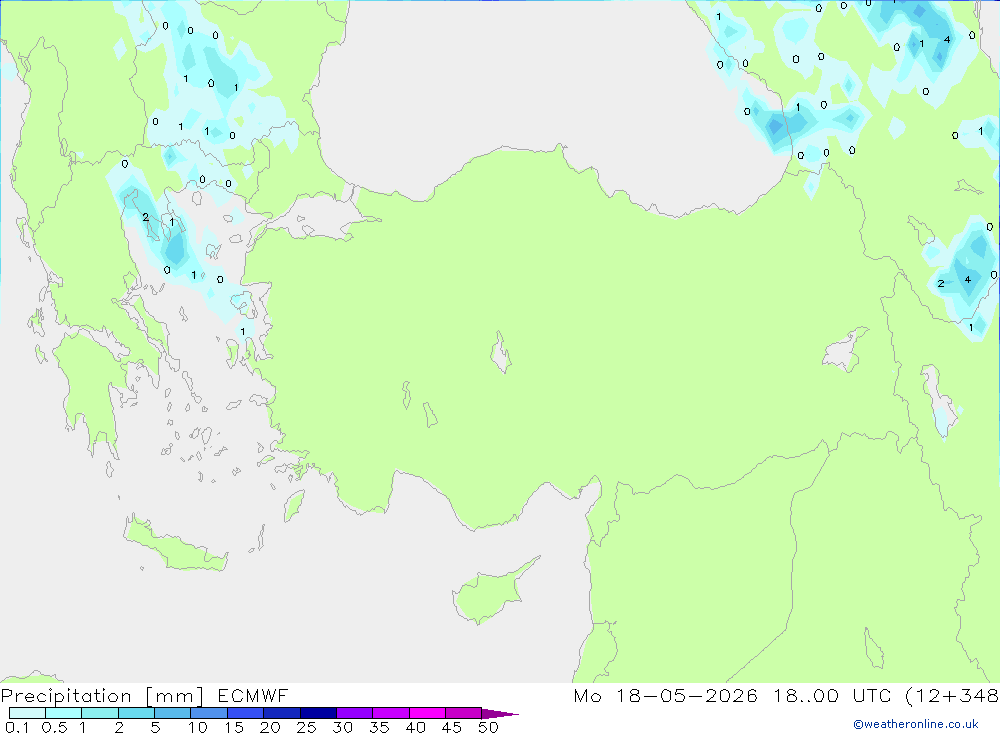Click the '40' legend scale label
This screenshot has width=1000, height=733.
415,727
